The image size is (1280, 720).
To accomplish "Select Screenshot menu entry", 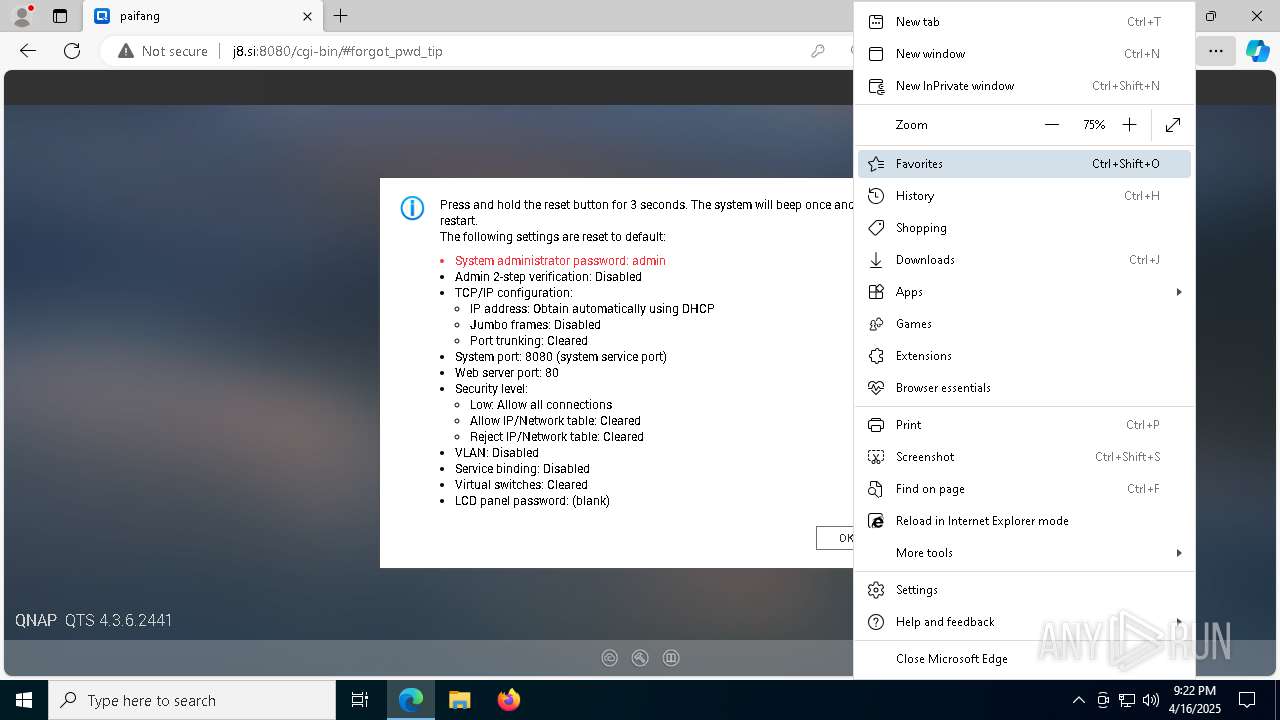I will (x=1024, y=457).
